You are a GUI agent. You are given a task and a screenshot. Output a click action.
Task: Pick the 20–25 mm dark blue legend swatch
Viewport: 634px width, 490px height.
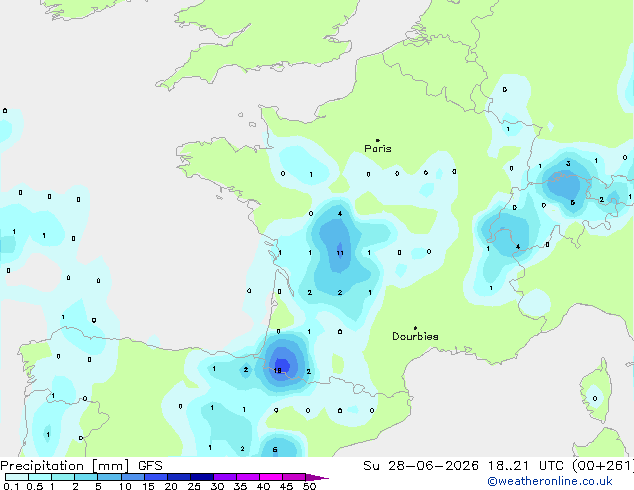pyautogui.click(x=179, y=477)
